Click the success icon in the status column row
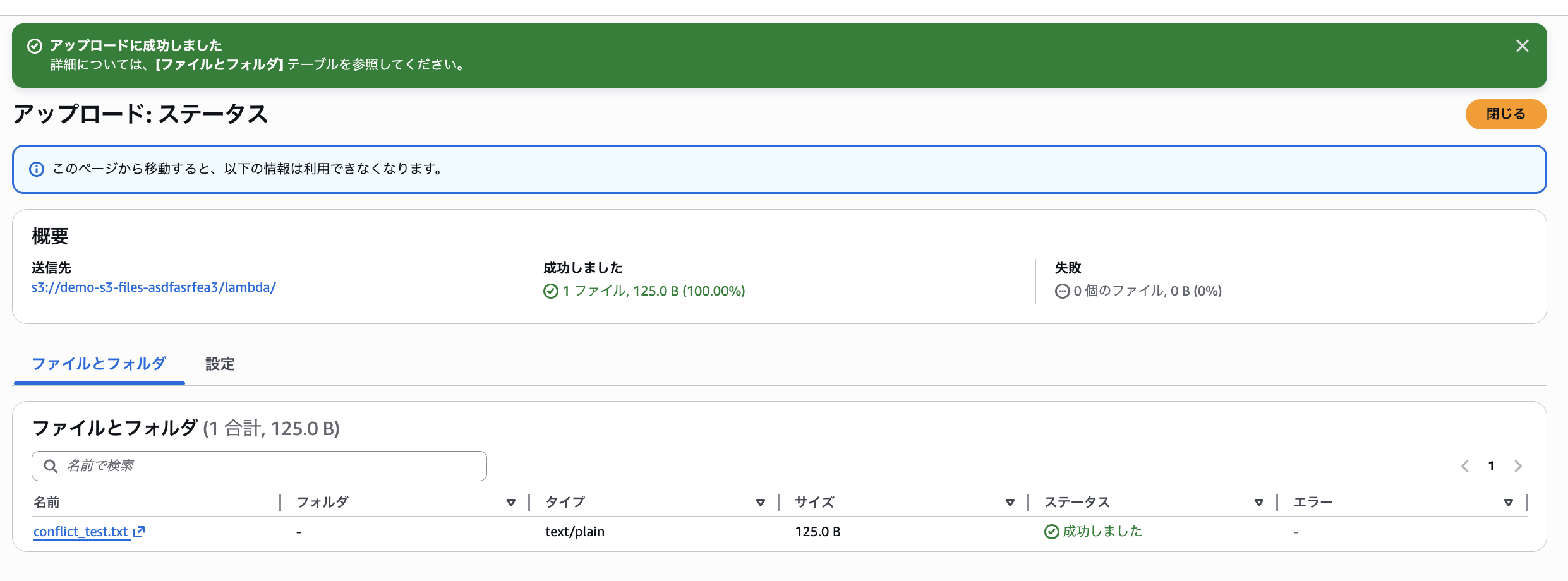 pos(1051,531)
